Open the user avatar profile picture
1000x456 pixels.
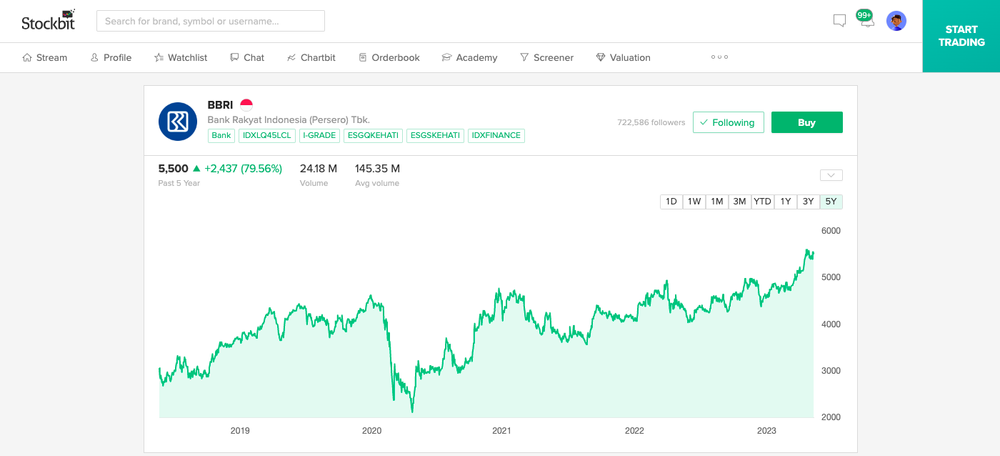[896, 21]
